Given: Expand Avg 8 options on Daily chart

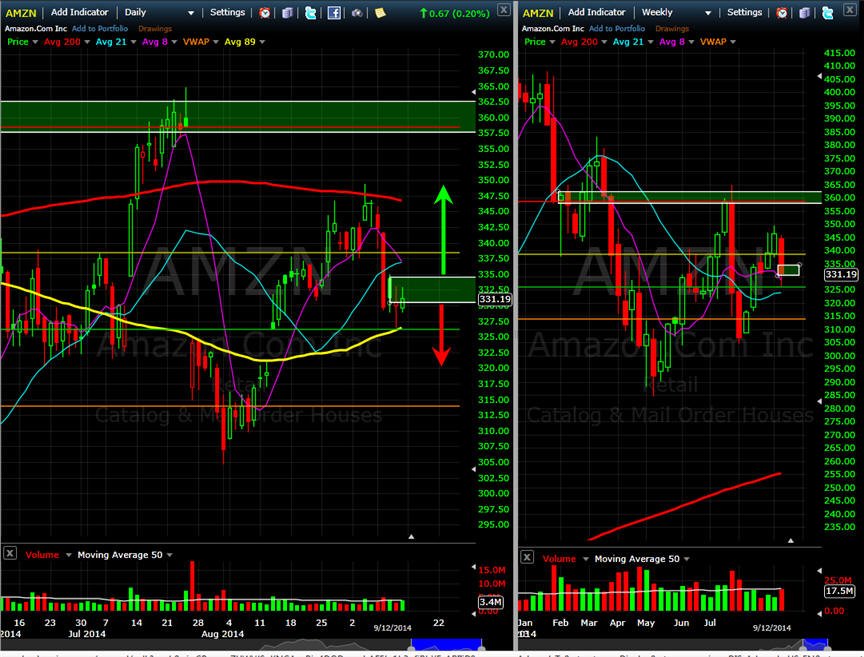Looking at the screenshot, I should 174,42.
